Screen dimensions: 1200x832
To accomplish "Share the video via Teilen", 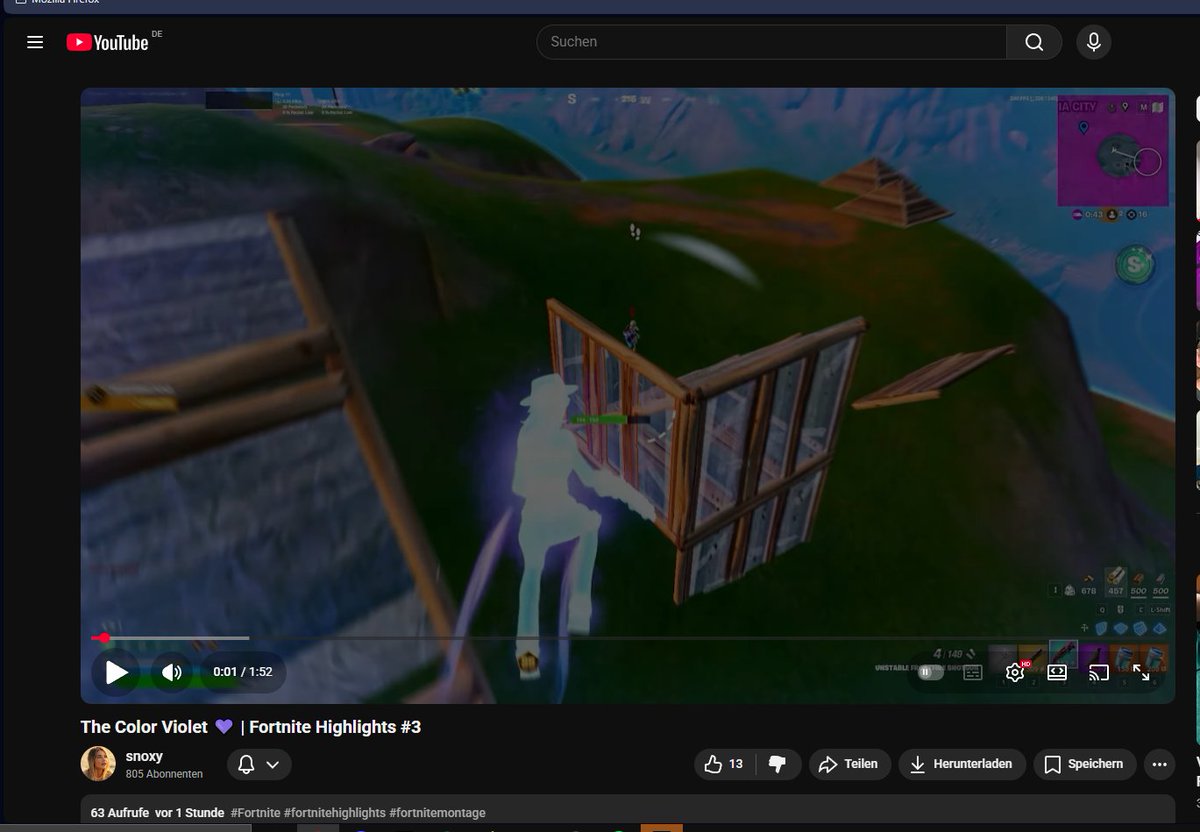I will [x=849, y=764].
